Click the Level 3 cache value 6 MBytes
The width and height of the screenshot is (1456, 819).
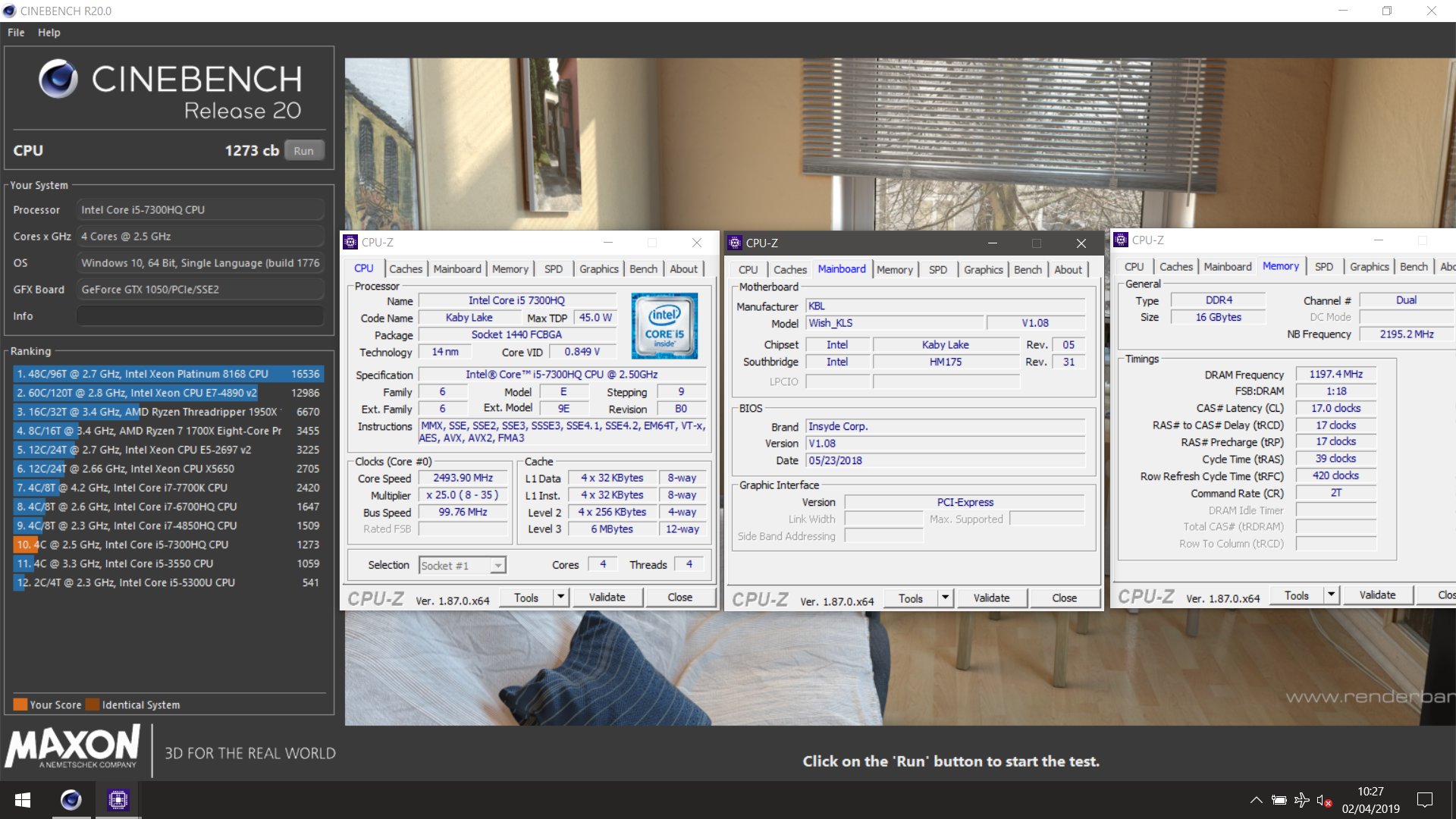(x=612, y=529)
